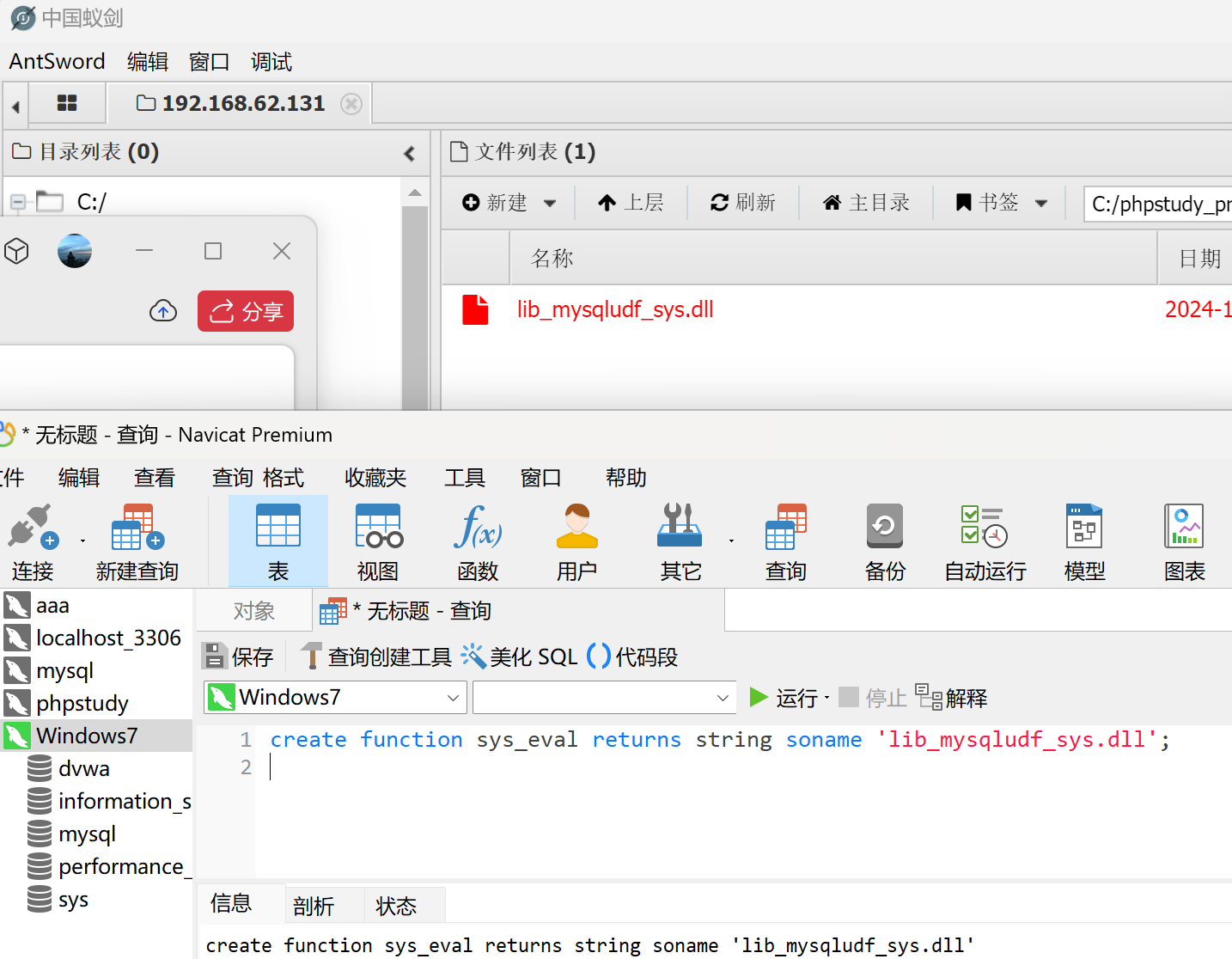Open the 新建 dropdown arrow
This screenshot has width=1232, height=959.
(x=550, y=204)
